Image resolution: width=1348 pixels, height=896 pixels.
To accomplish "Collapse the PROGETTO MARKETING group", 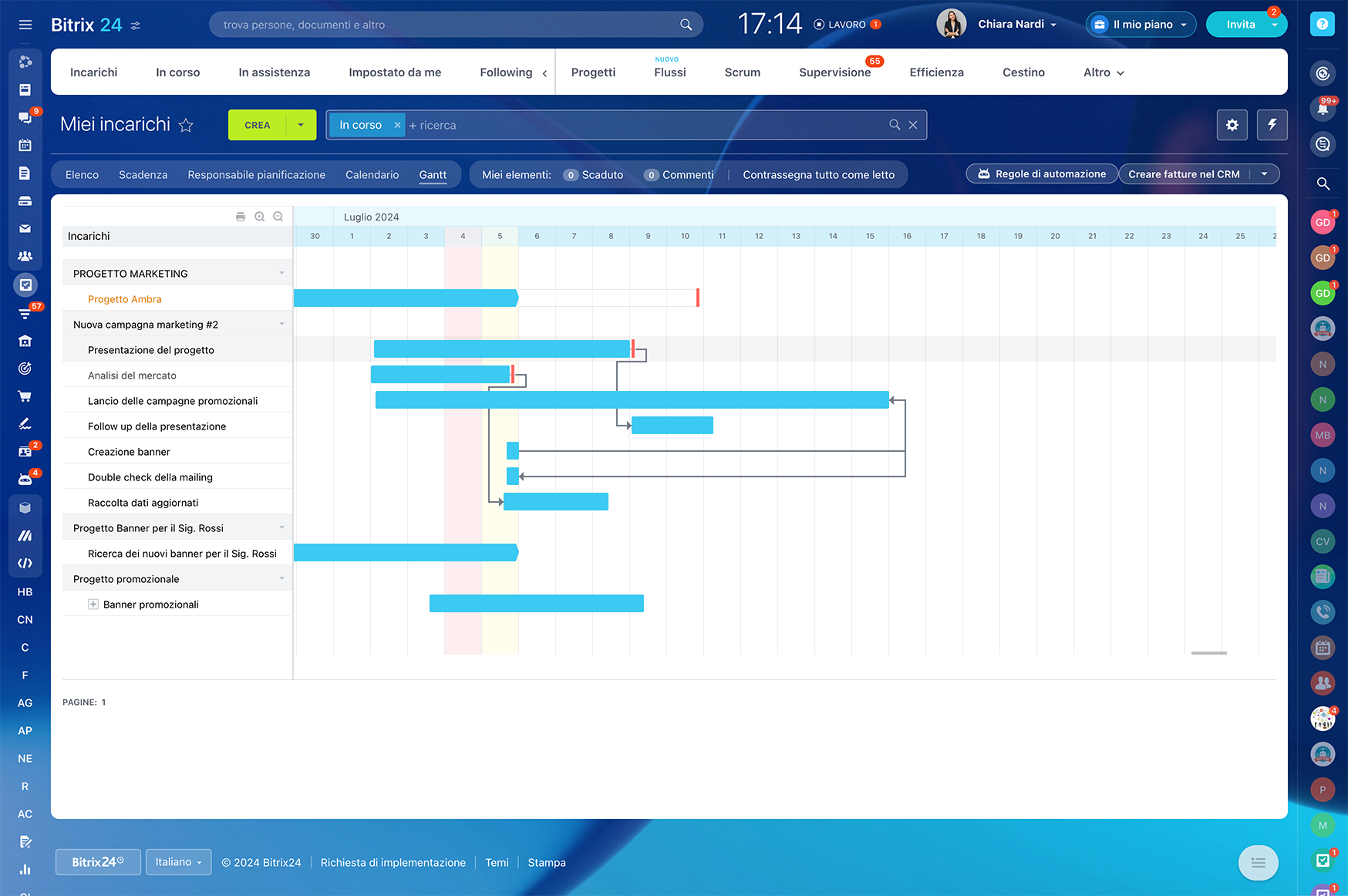I will 281,273.
